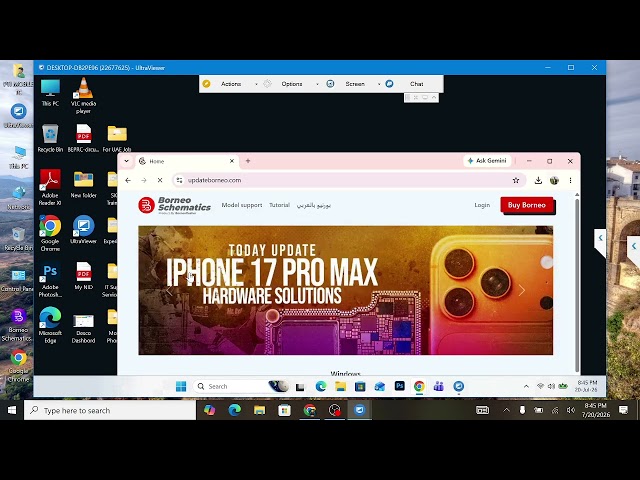Open the My NID PDF file
Viewport: 640px width, 480px height.
[83, 276]
